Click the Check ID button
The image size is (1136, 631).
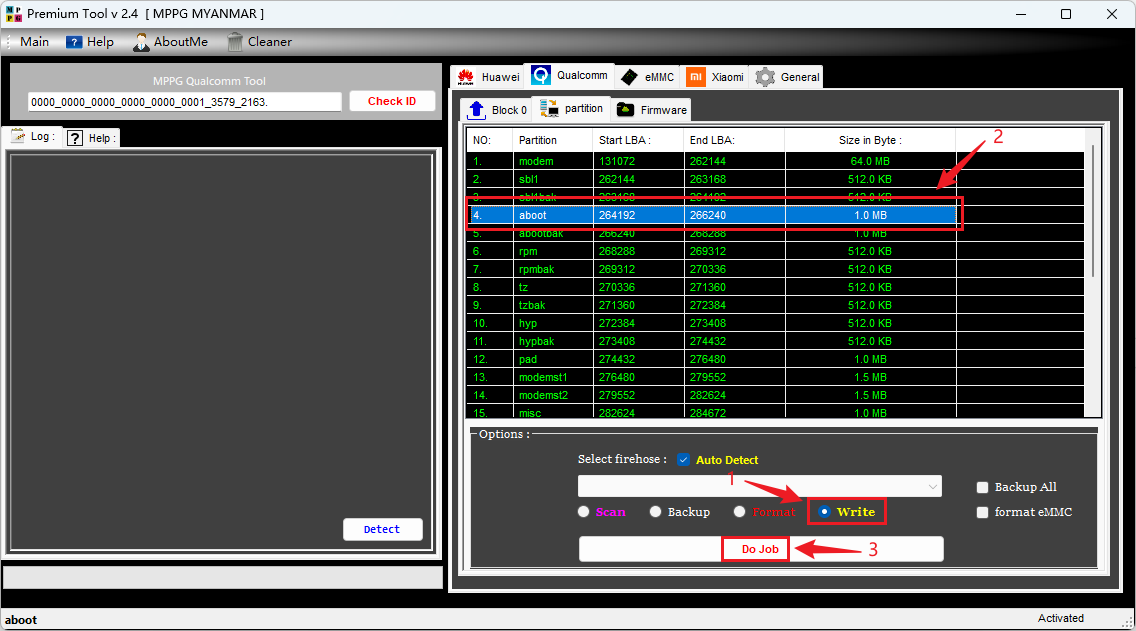[392, 101]
